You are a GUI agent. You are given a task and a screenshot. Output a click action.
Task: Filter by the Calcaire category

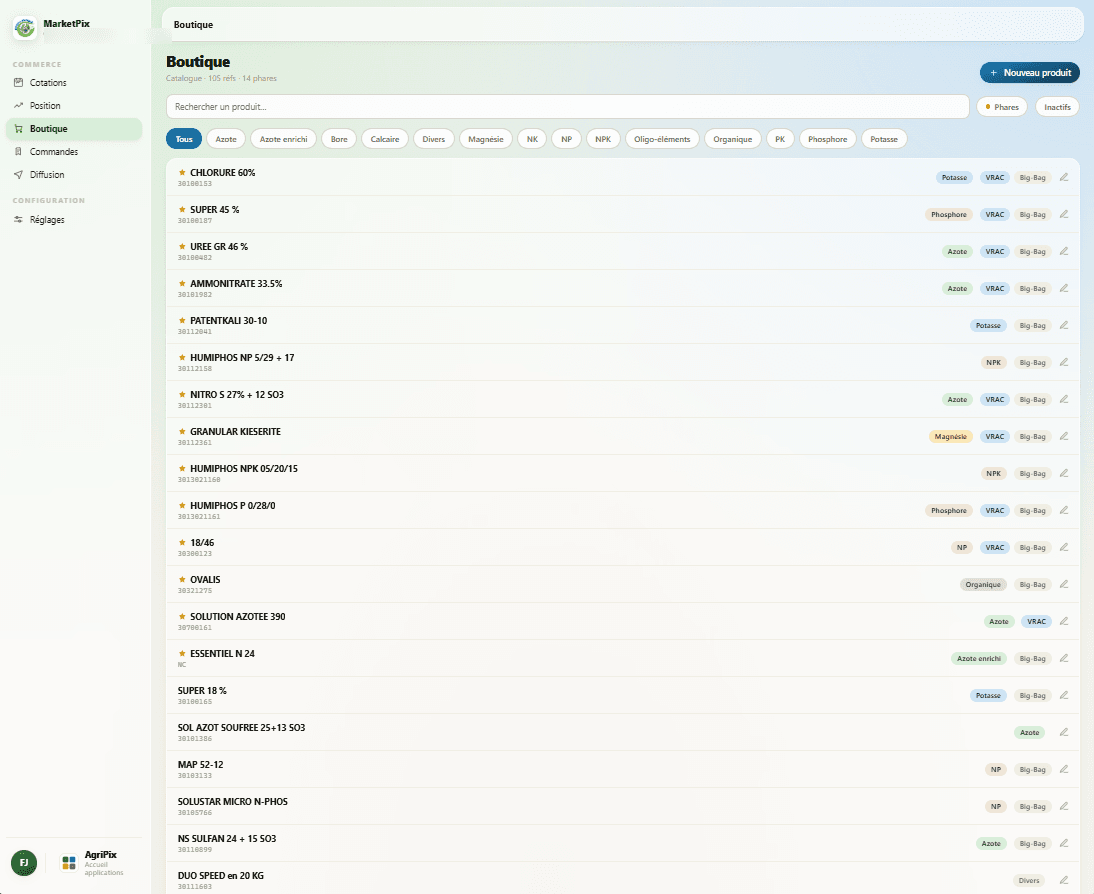point(385,139)
